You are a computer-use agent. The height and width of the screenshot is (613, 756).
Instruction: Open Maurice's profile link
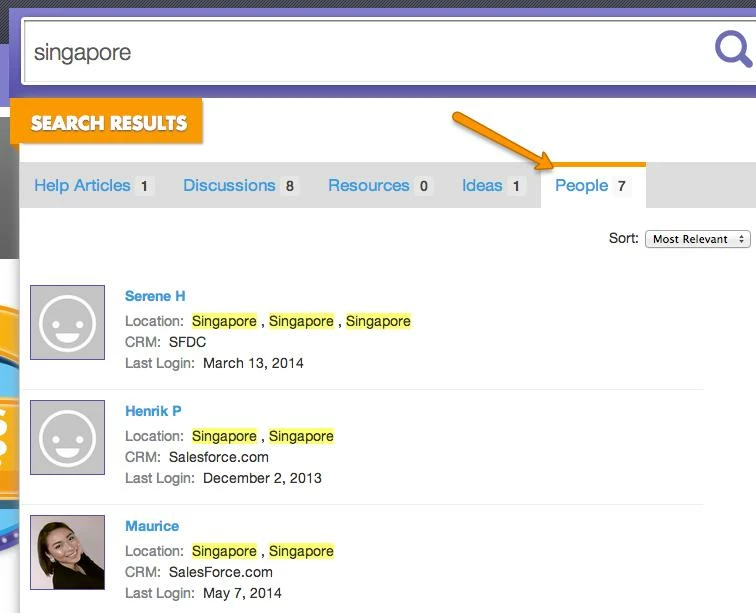click(152, 526)
